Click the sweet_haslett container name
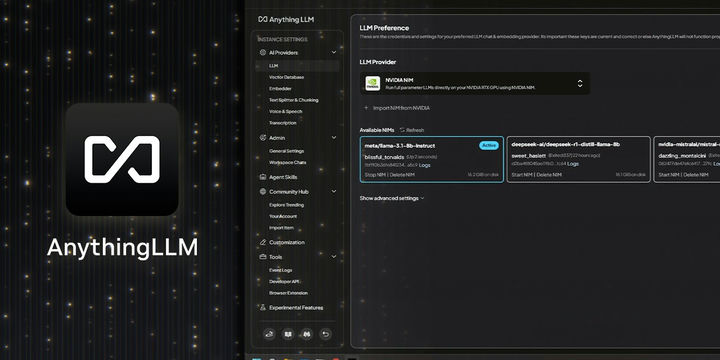Image resolution: width=720 pixels, height=360 pixels. point(529,156)
